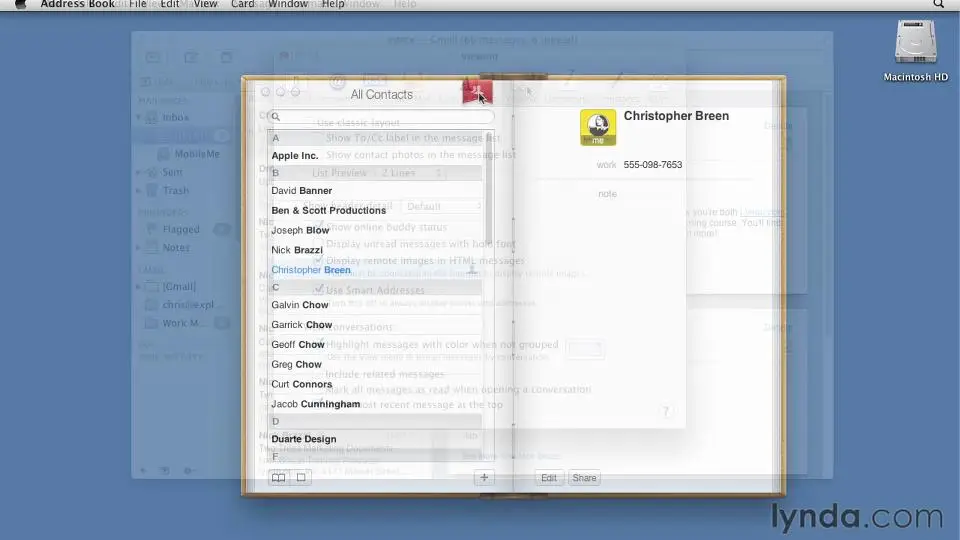Expand Inbox disclosure triangle in Mail

pos(138,117)
